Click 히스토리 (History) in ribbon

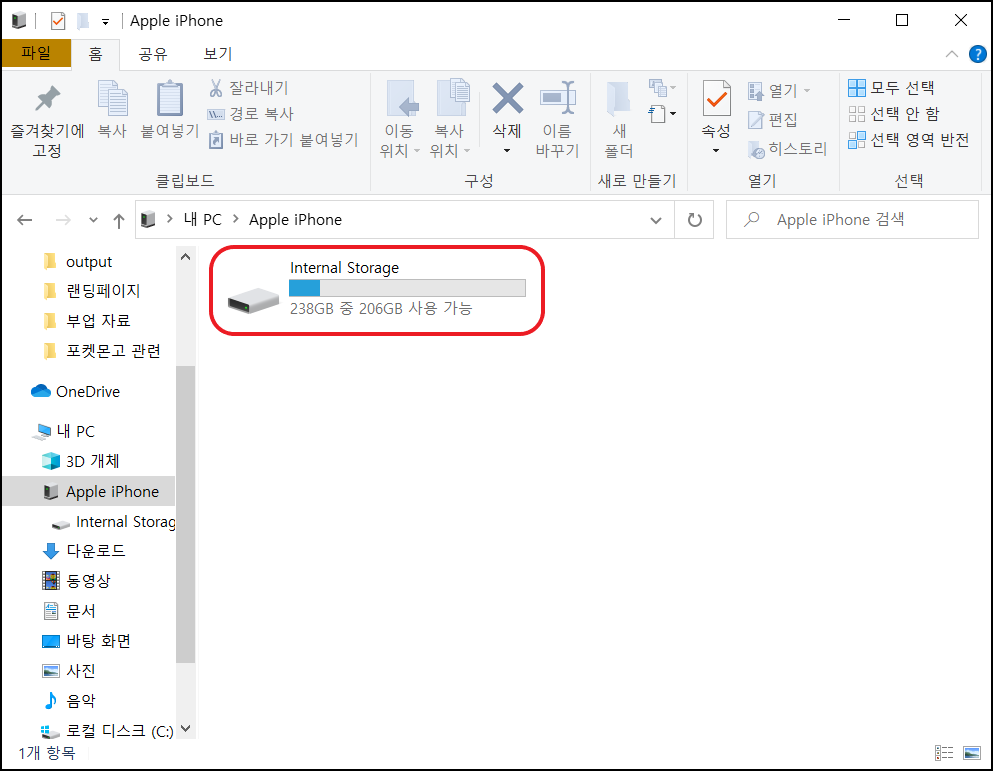pos(787,149)
